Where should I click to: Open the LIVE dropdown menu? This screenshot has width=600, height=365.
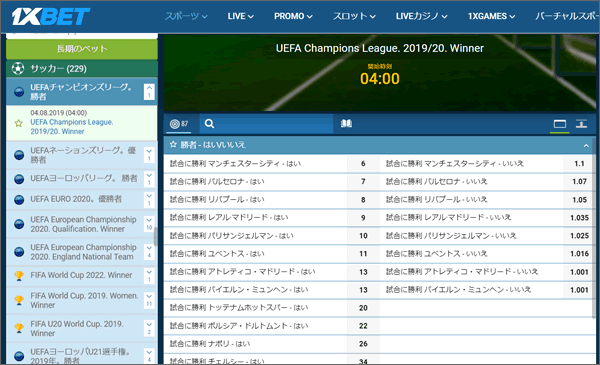241,16
